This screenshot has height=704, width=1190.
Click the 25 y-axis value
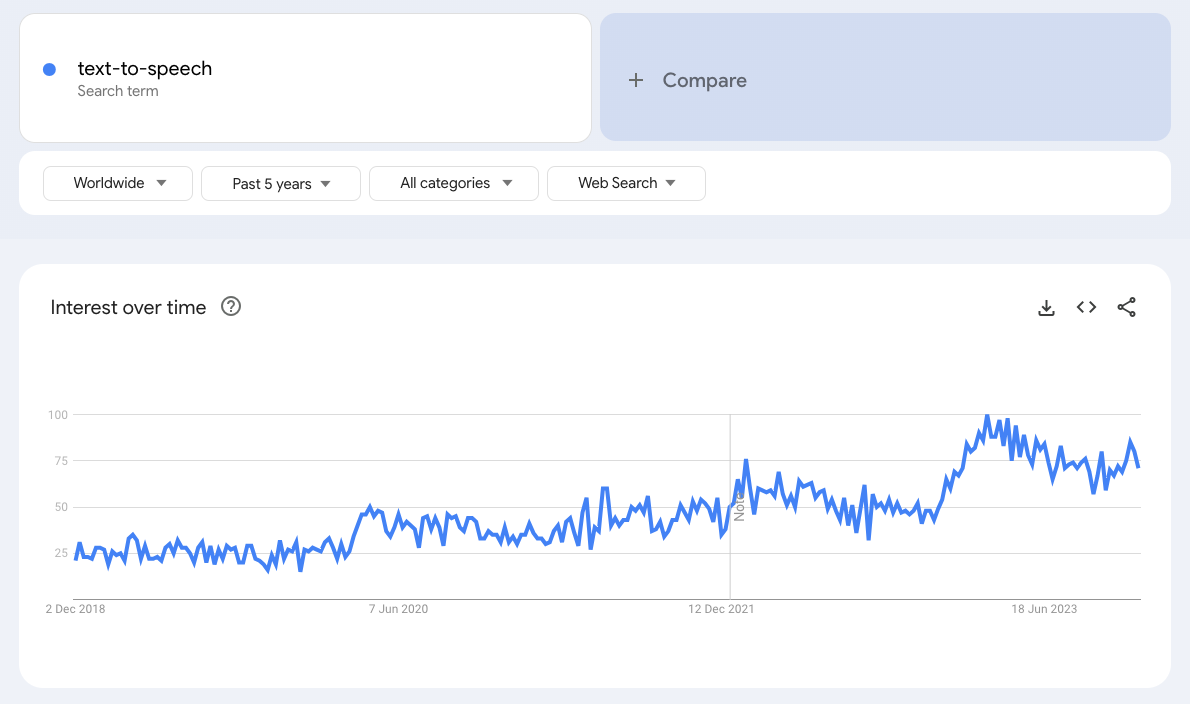click(61, 554)
